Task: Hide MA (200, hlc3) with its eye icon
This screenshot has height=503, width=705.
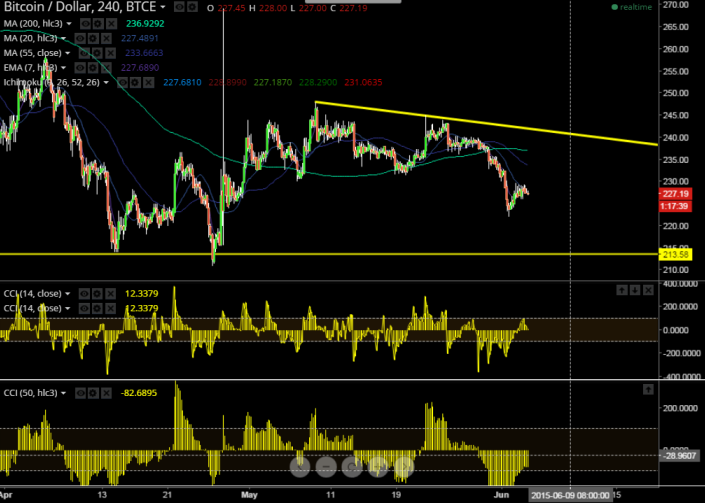Action: coord(85,23)
